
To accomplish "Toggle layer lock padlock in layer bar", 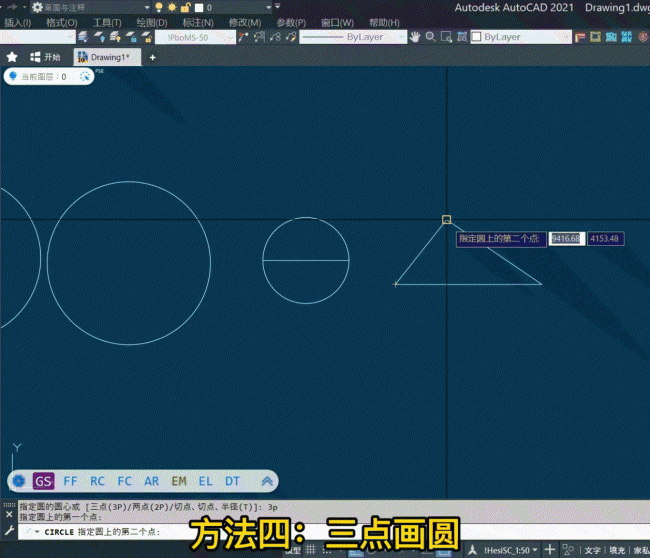I will [x=185, y=7].
